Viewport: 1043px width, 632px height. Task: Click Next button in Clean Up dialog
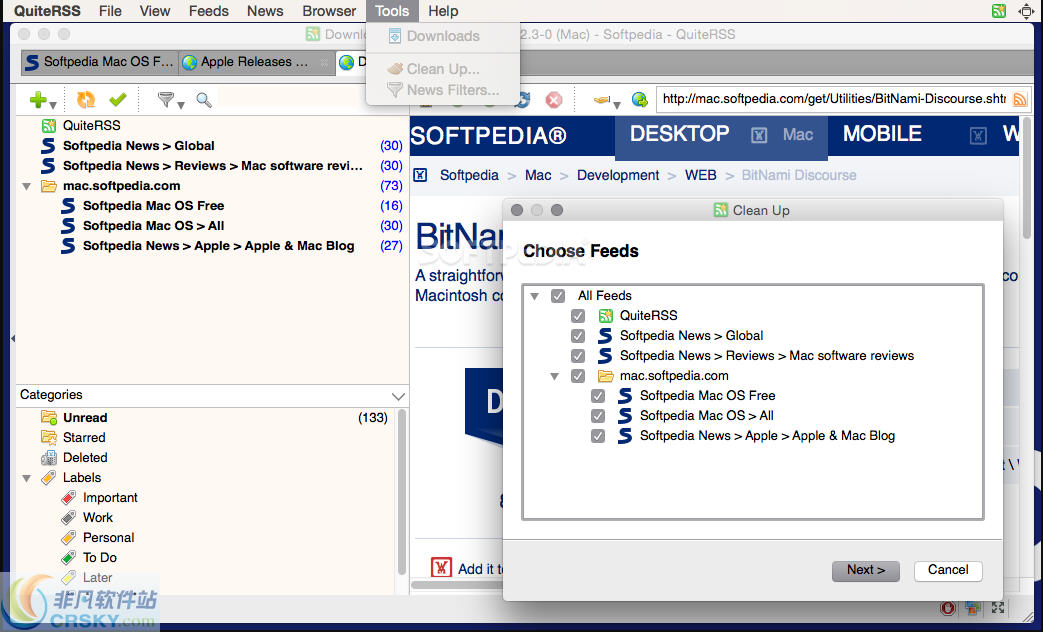pos(865,570)
